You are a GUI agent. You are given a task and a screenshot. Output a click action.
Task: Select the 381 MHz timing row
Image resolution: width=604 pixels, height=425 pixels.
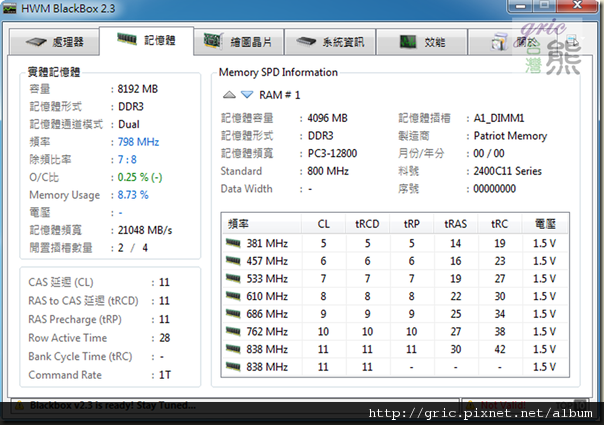tap(395, 243)
